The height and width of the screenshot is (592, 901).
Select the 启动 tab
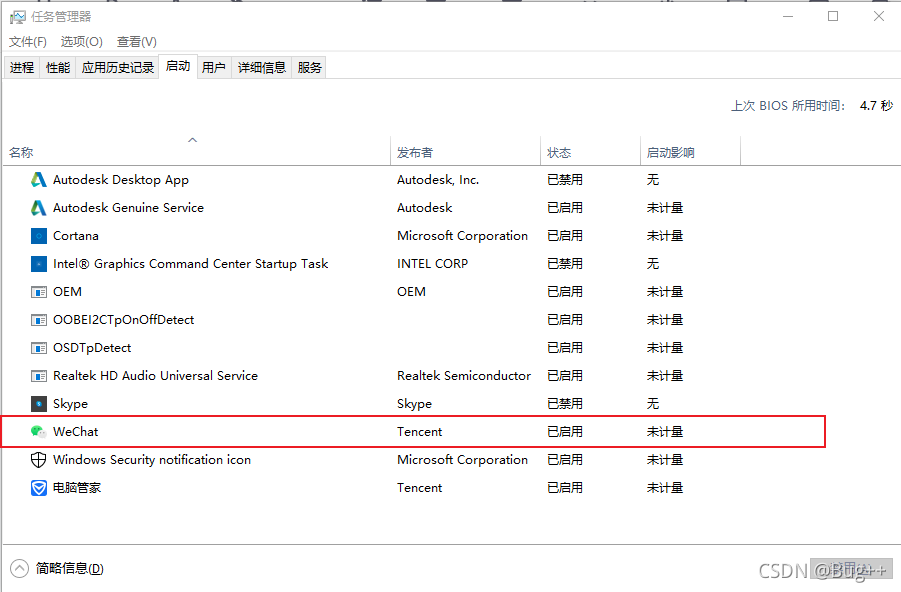178,66
